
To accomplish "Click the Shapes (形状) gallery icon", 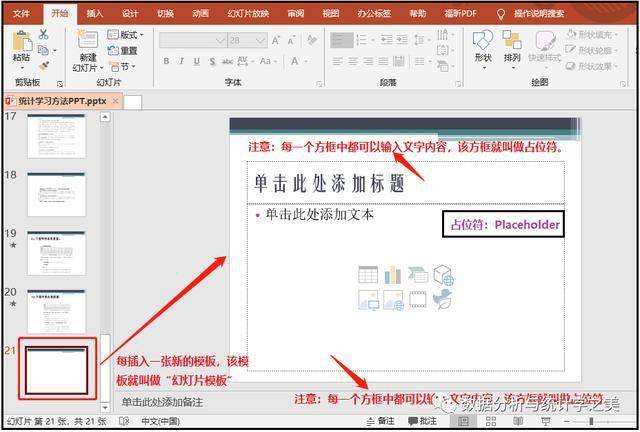I will pyautogui.click(x=483, y=40).
